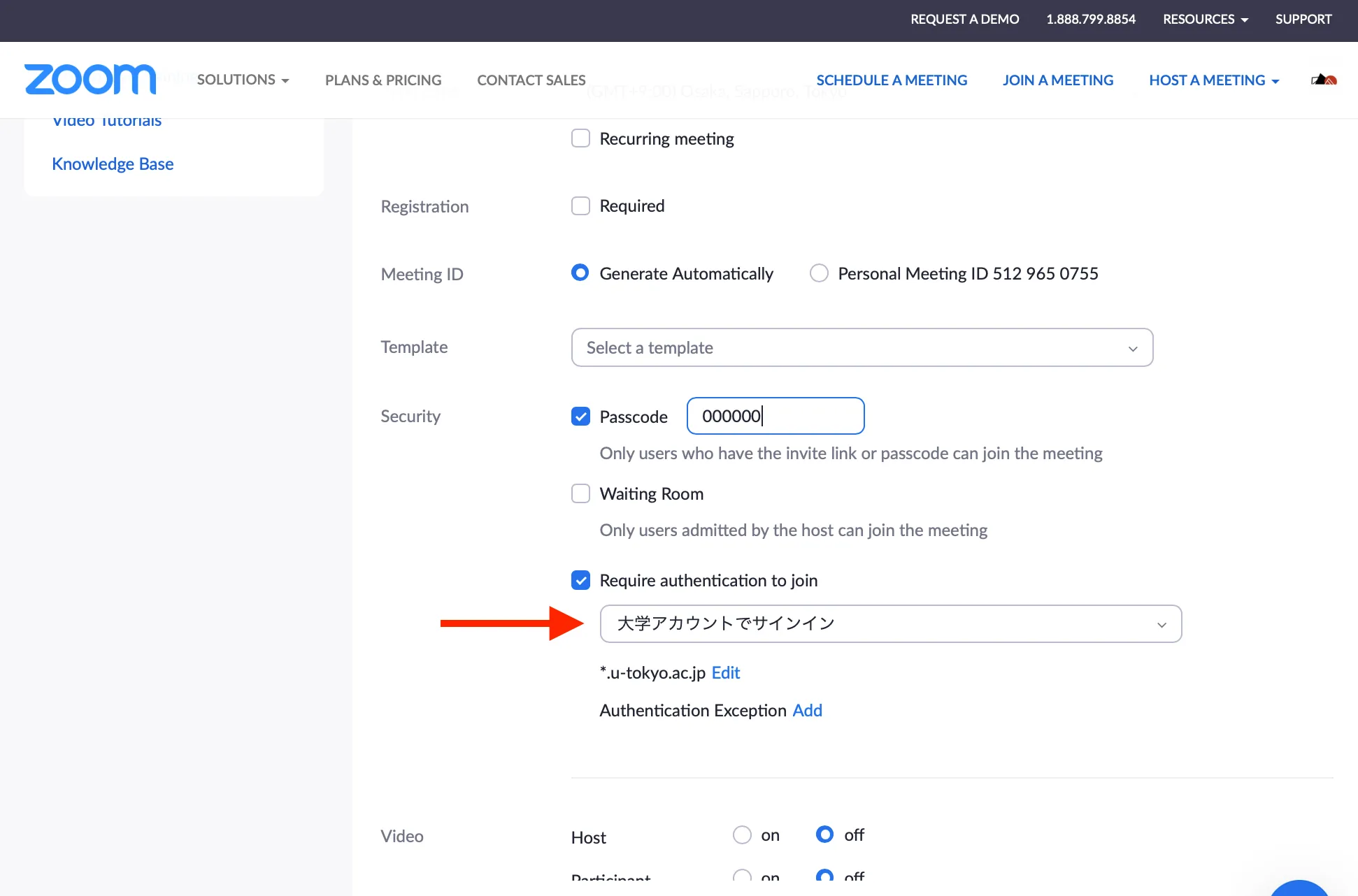Expand the authentication method dropdown
Screen dimensions: 1358x896
[890, 623]
